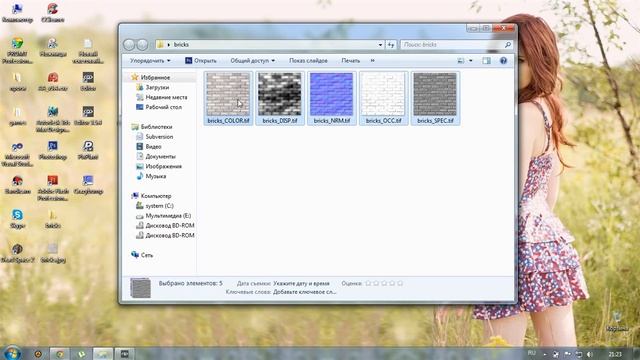Screen dimensions: 640x360
Task: Click the bricks path in the address bar
Action: [181, 44]
